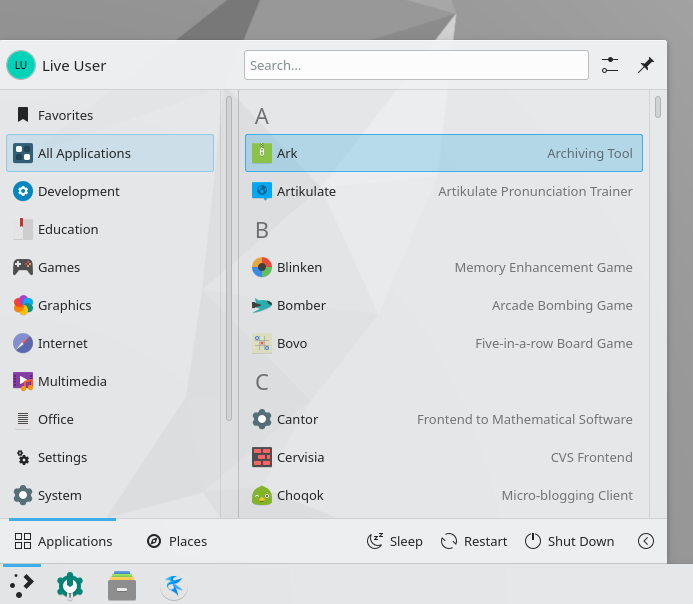Click the Live User name label
The width and height of the screenshot is (693, 604).
click(x=74, y=66)
